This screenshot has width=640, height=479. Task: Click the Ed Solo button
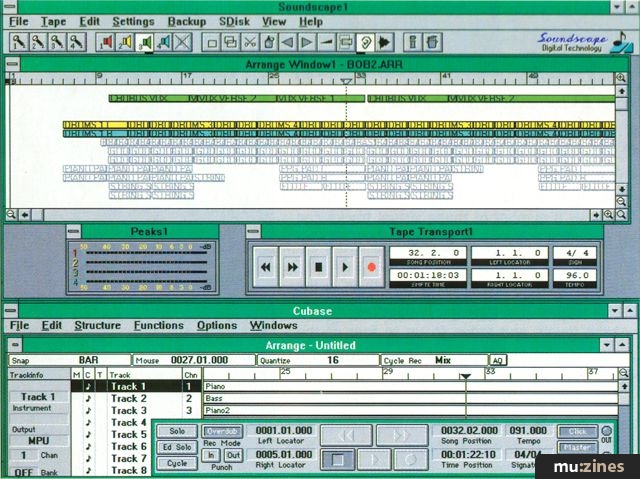click(x=176, y=447)
